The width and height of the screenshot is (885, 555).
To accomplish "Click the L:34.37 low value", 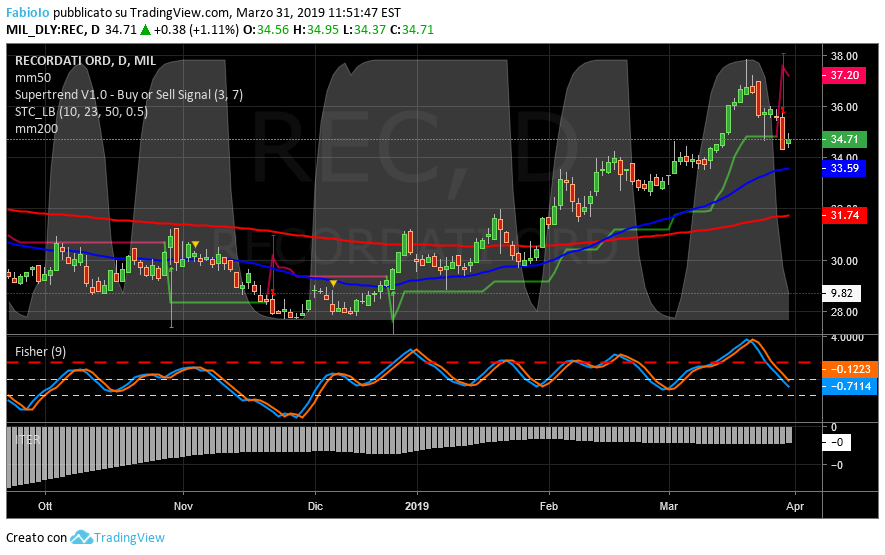I will point(364,29).
